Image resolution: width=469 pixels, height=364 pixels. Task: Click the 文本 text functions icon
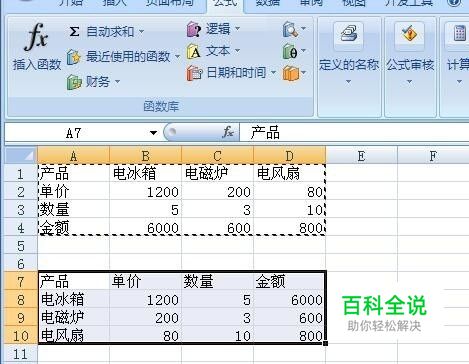pyautogui.click(x=194, y=52)
